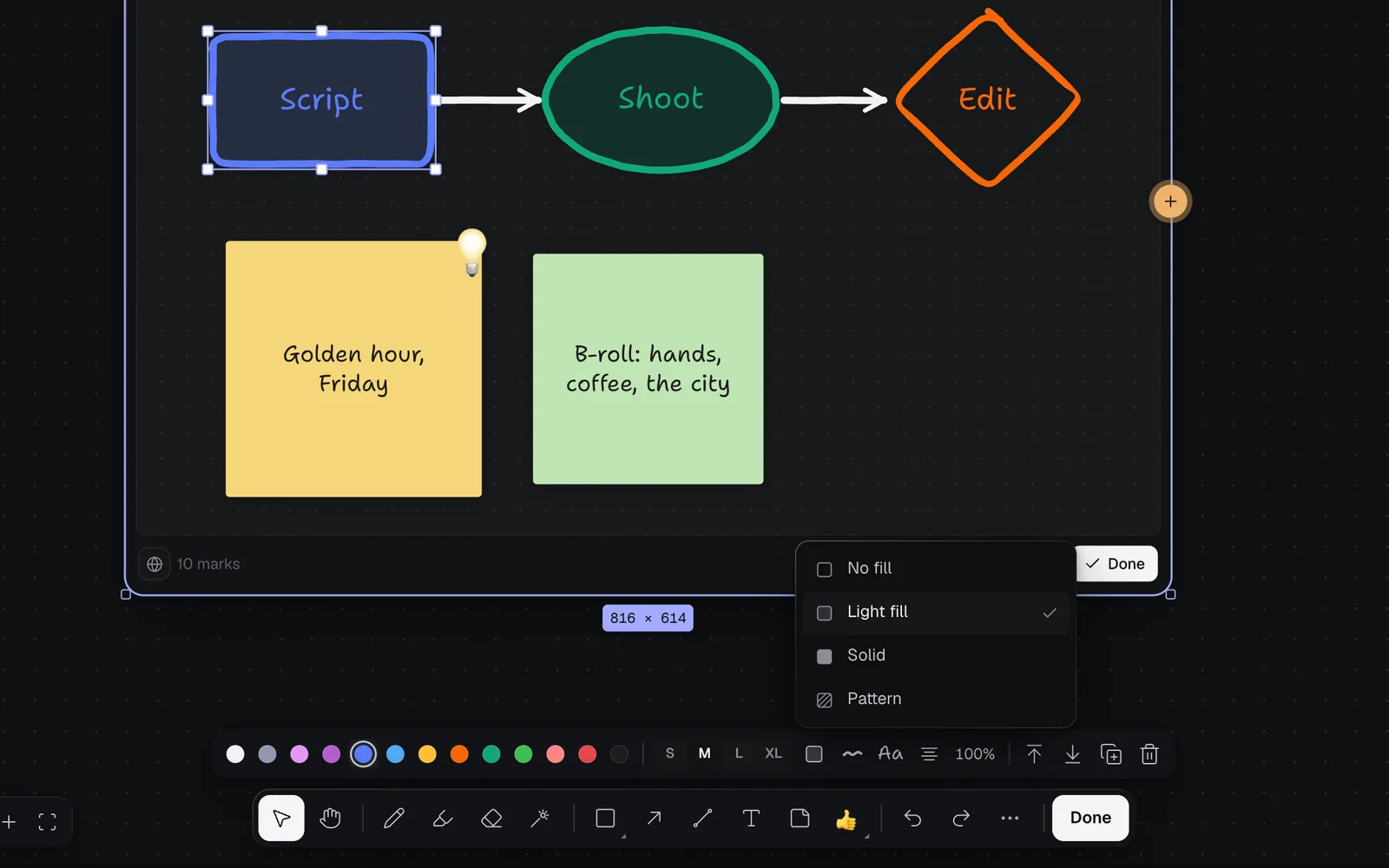Open the 100% opacity dropdown
The image size is (1389, 868).
point(975,754)
